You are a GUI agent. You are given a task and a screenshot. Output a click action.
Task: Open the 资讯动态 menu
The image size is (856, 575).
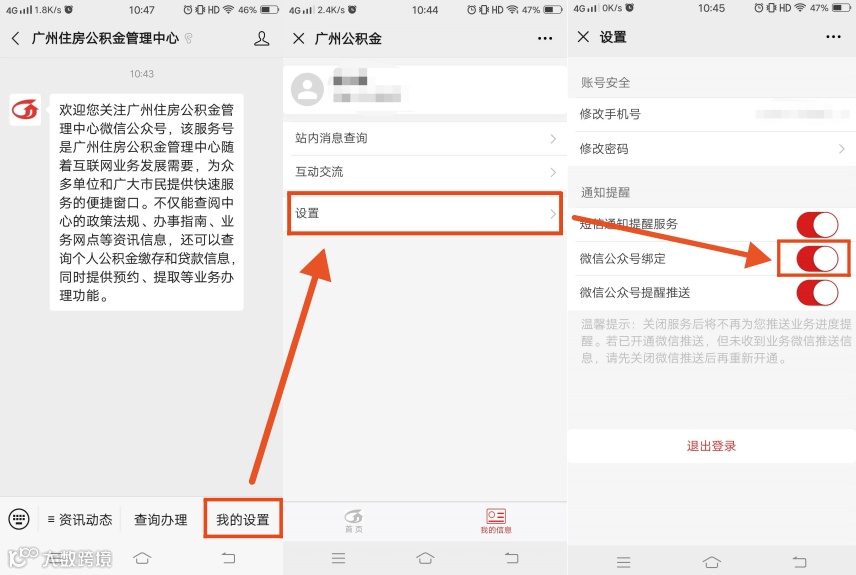80,519
